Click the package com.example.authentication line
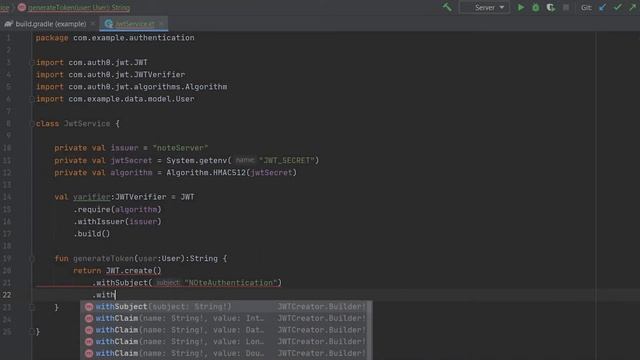The height and width of the screenshot is (360, 640). click(115, 38)
